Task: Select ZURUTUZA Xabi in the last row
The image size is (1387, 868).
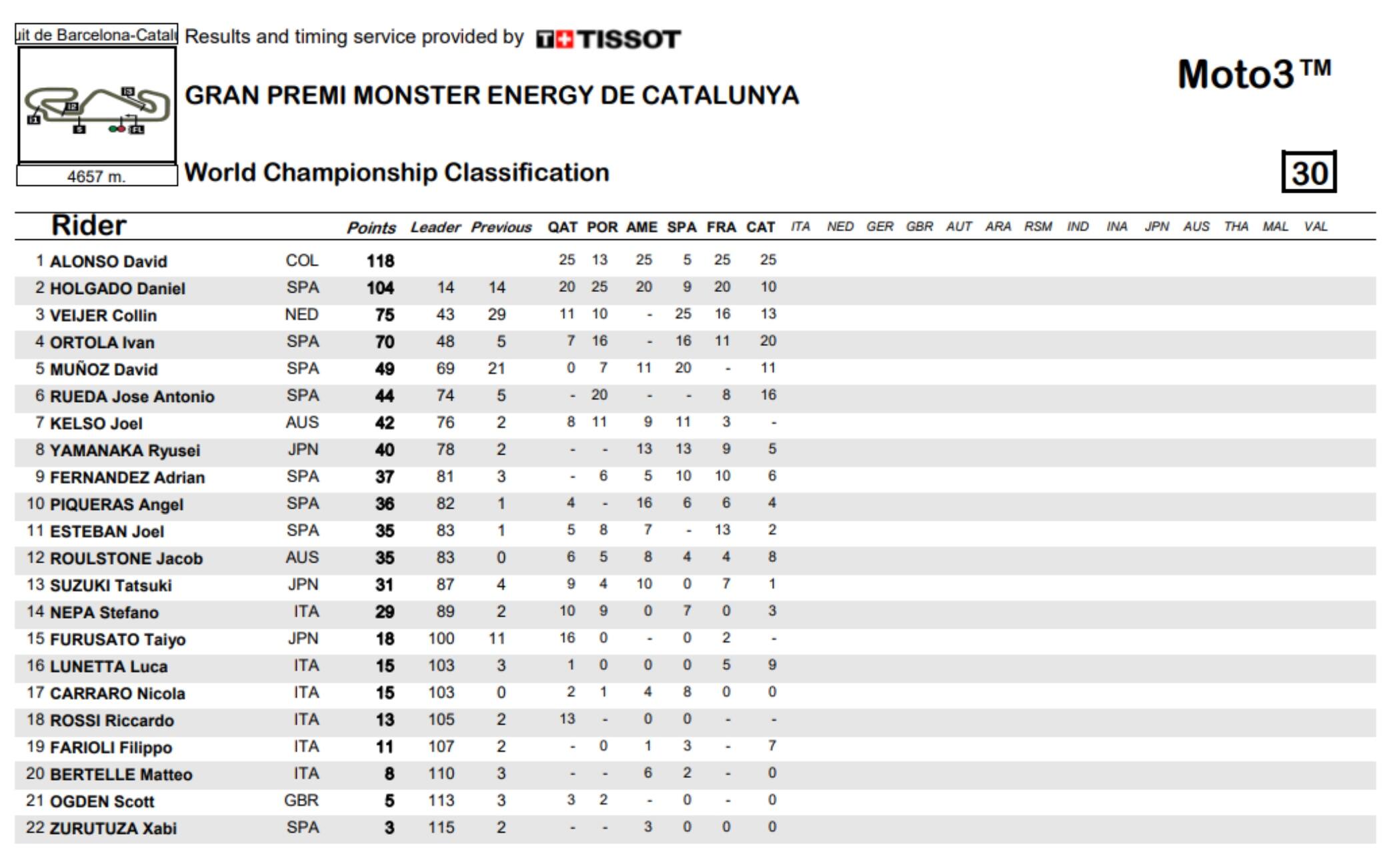Action: (x=113, y=829)
